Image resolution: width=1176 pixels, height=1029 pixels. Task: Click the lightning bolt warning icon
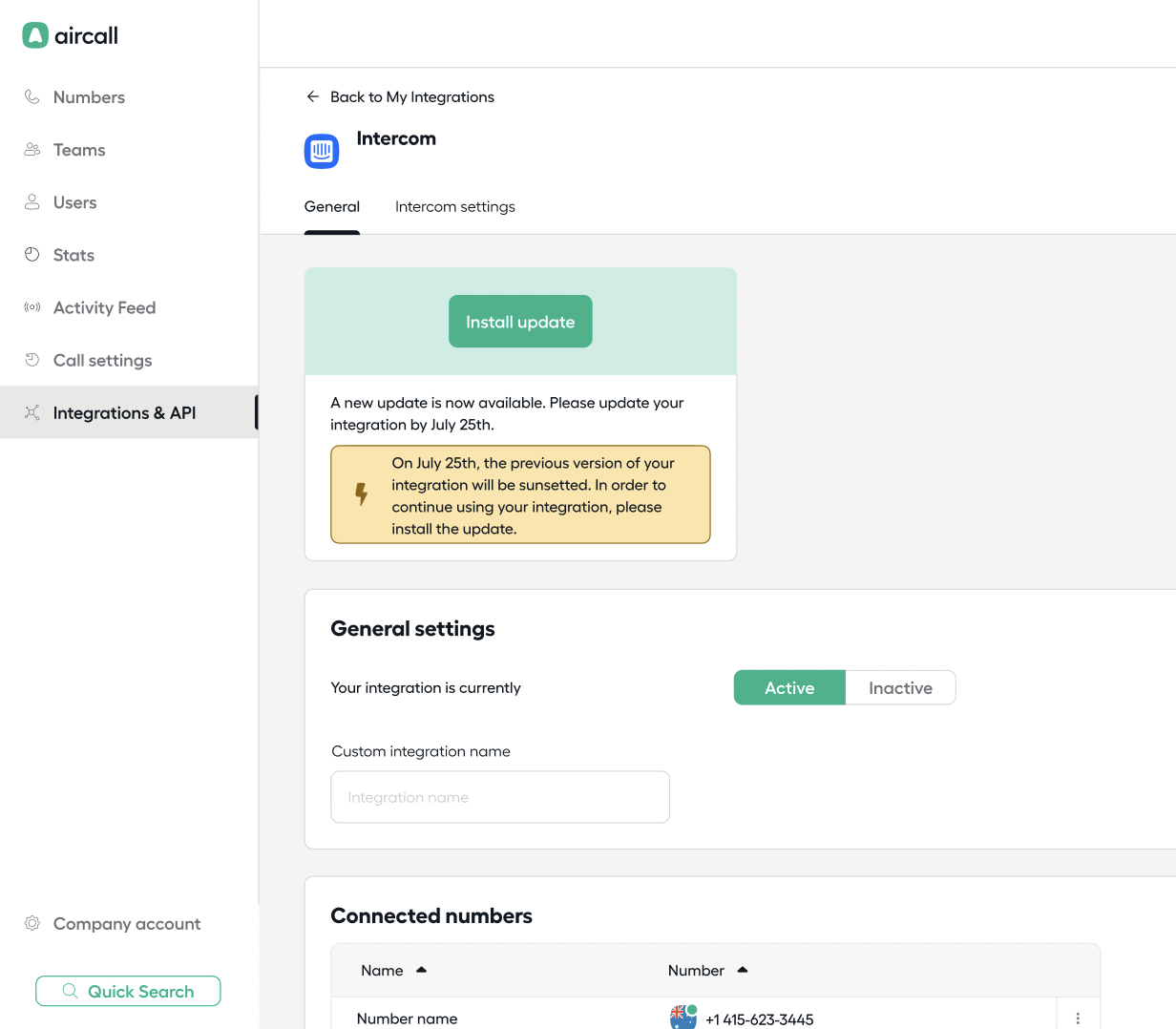(x=361, y=493)
